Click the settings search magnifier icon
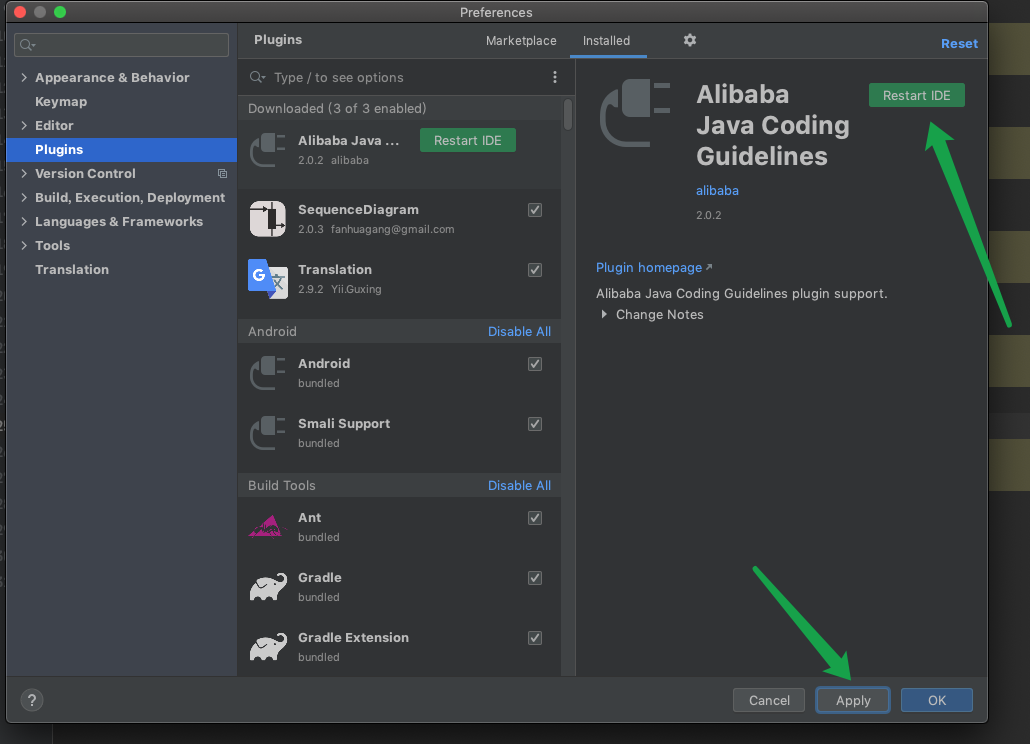Viewport: 1030px width, 744px height. point(27,45)
